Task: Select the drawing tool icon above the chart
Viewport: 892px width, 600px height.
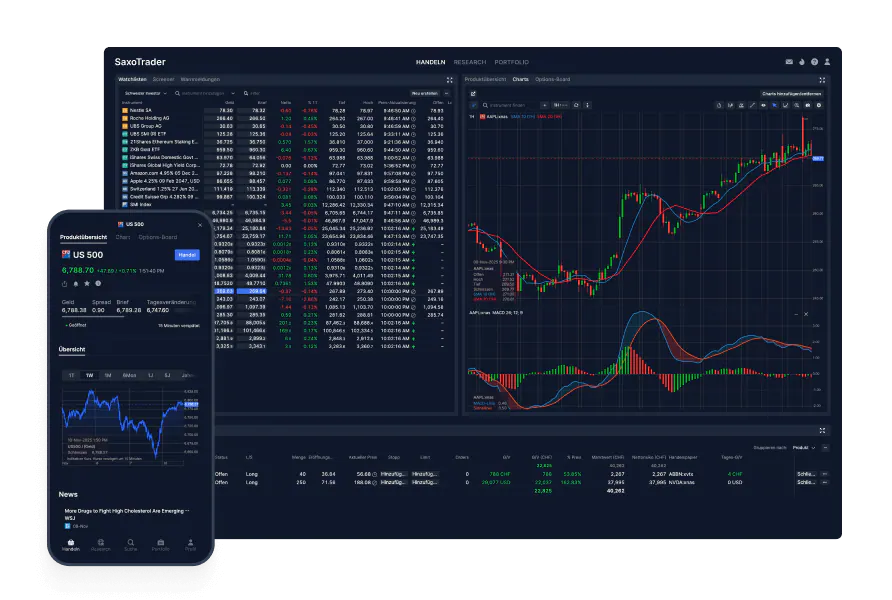Action: pyautogui.click(x=751, y=105)
